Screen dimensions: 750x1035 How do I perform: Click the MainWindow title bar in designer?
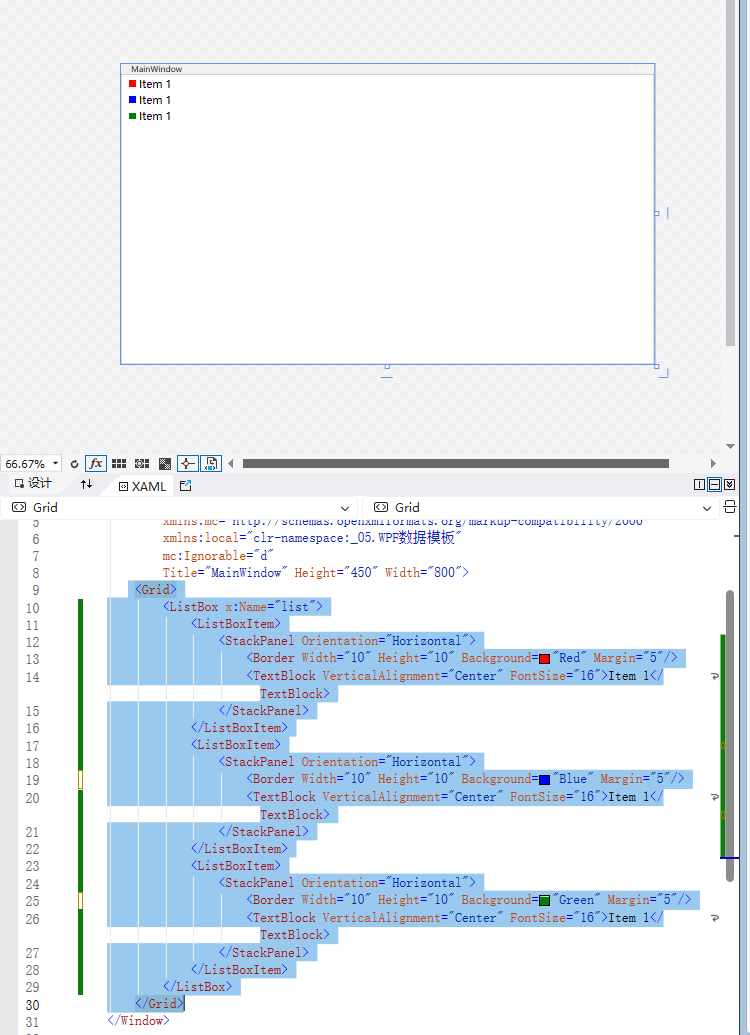(x=388, y=69)
